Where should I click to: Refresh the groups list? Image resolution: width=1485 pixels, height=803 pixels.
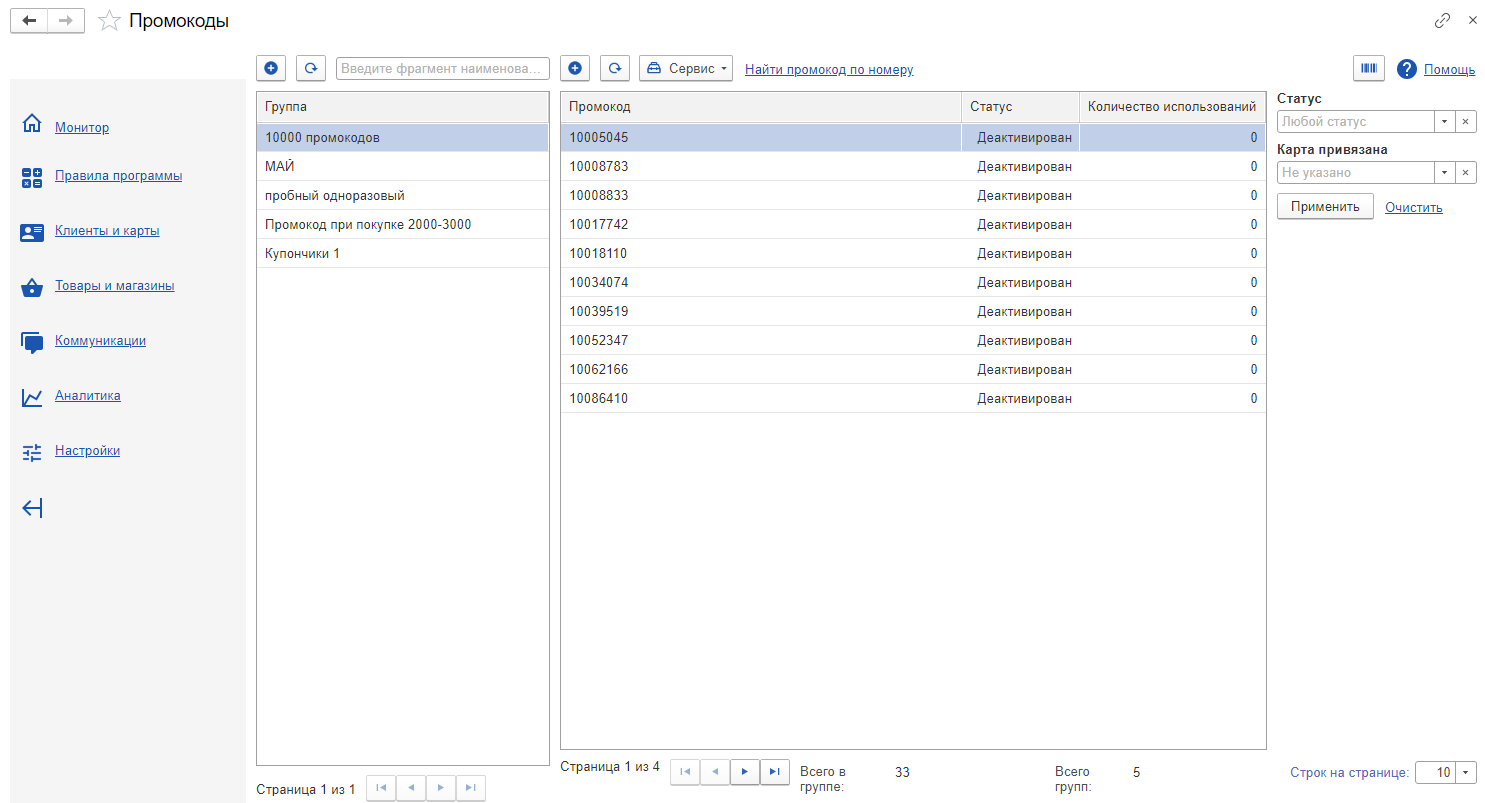click(311, 68)
